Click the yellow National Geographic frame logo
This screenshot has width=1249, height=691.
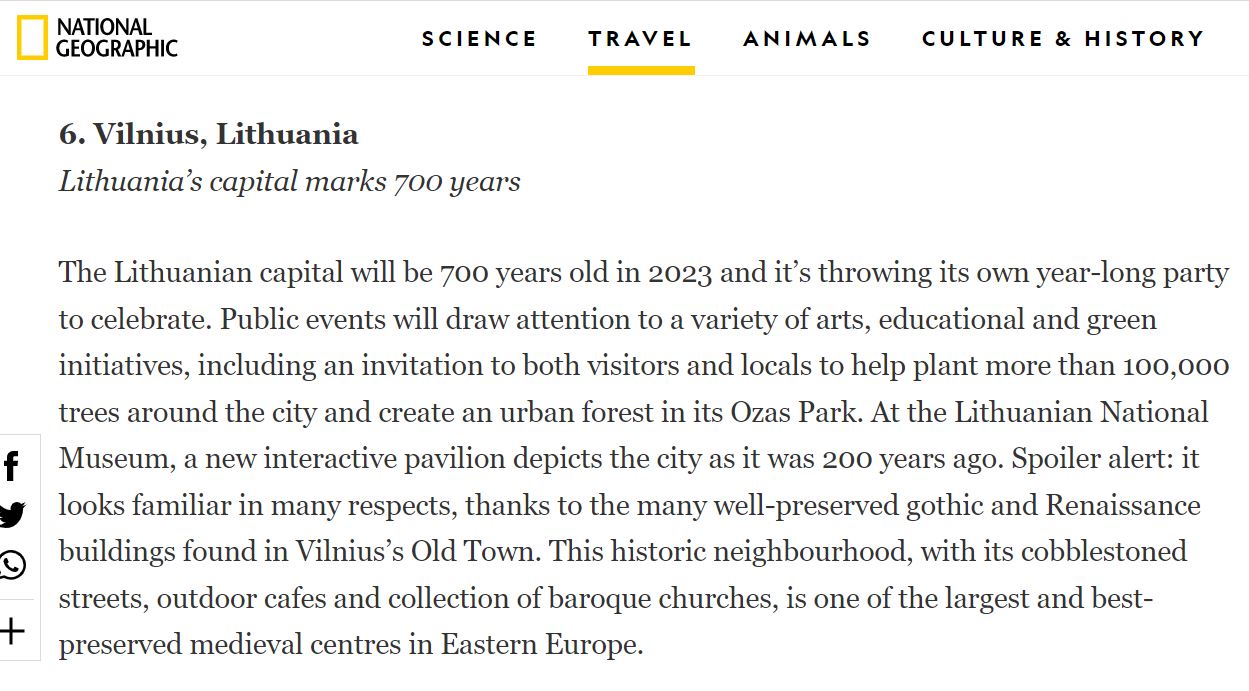(31, 38)
